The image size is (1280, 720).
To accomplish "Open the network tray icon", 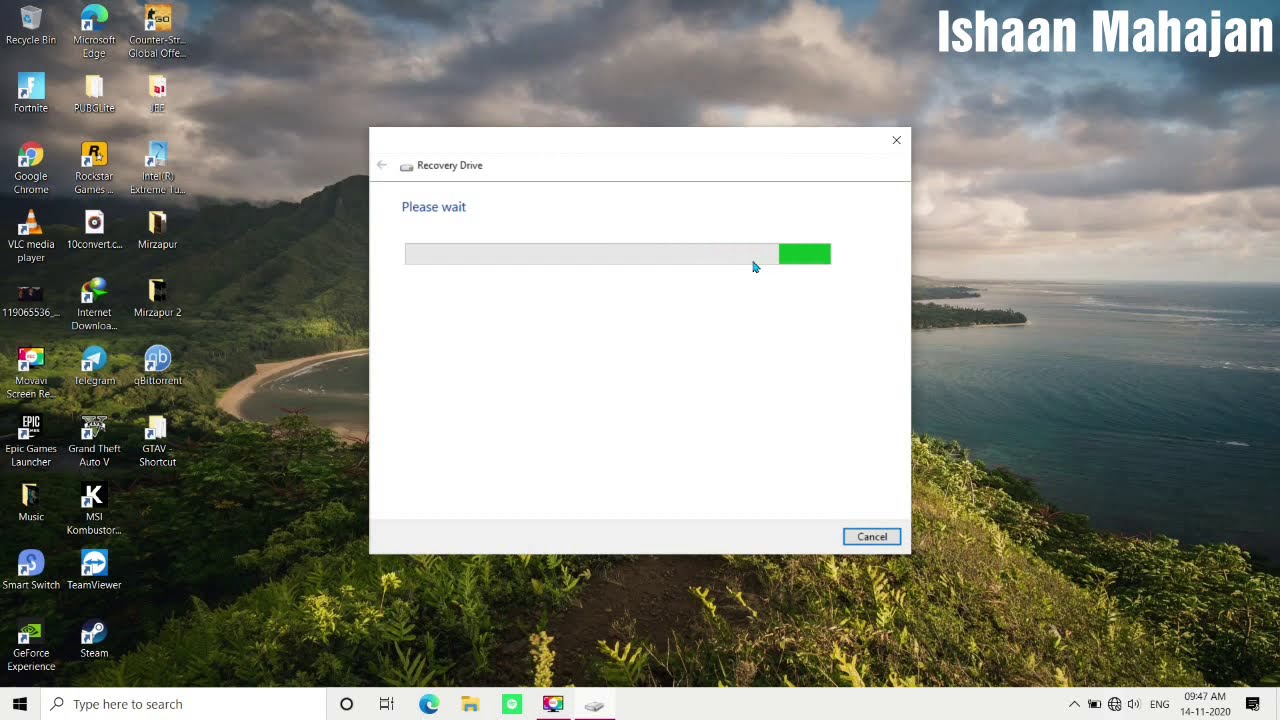I will point(1114,704).
